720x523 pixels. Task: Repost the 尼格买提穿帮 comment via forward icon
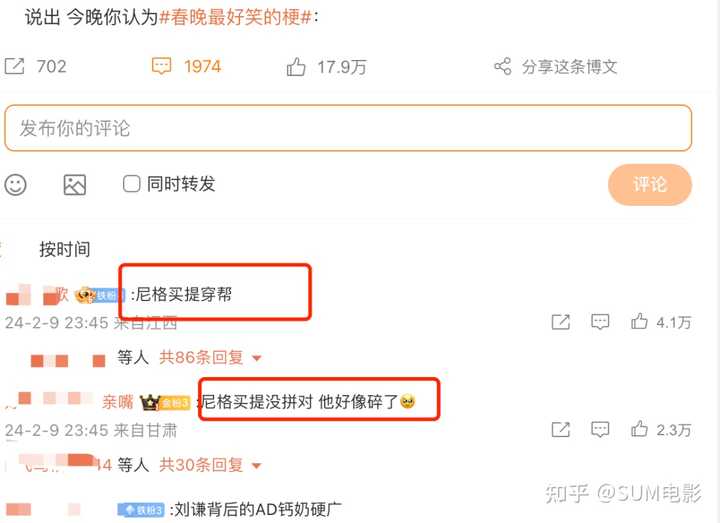pos(560,322)
